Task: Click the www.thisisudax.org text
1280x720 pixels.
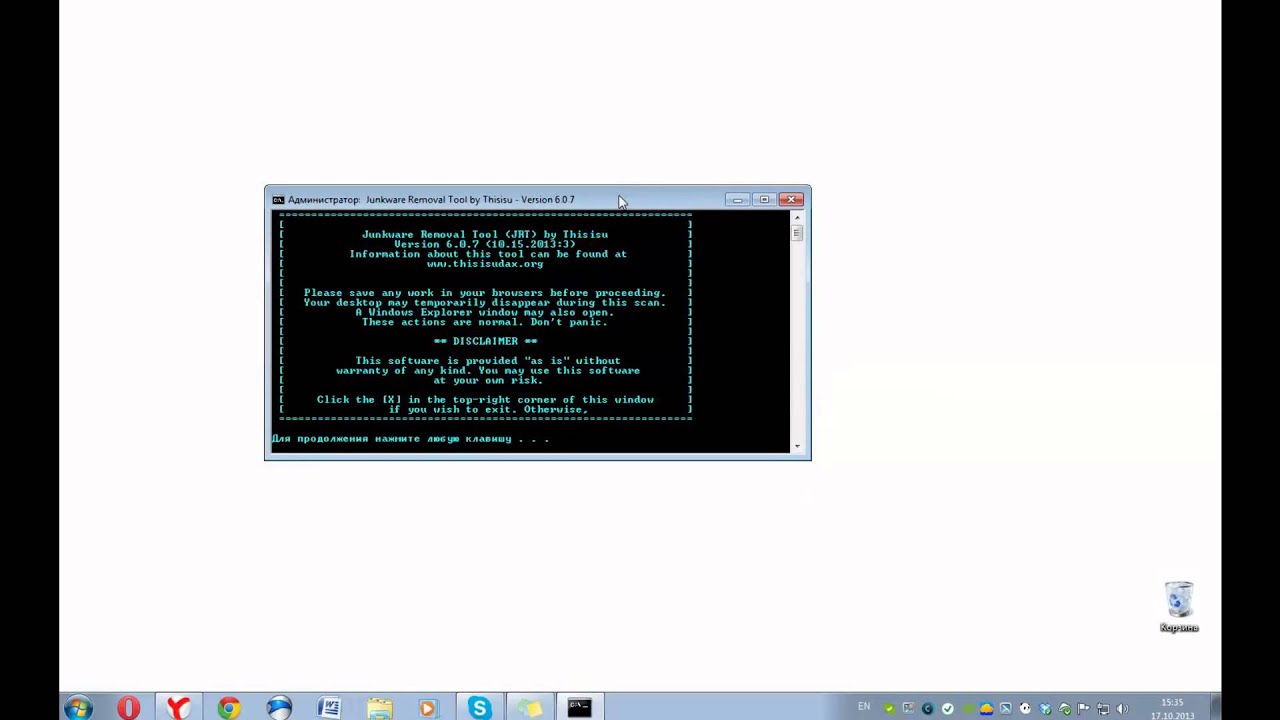Action: coord(485,264)
